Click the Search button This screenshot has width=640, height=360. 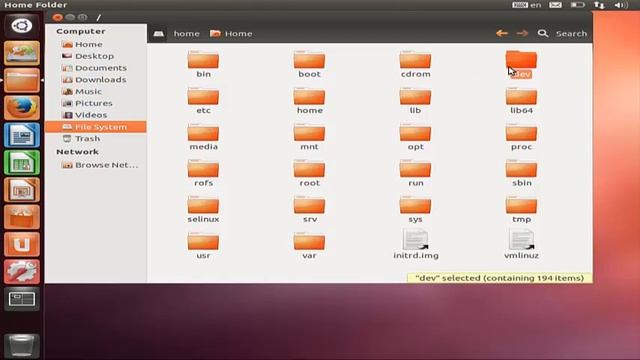(562, 33)
